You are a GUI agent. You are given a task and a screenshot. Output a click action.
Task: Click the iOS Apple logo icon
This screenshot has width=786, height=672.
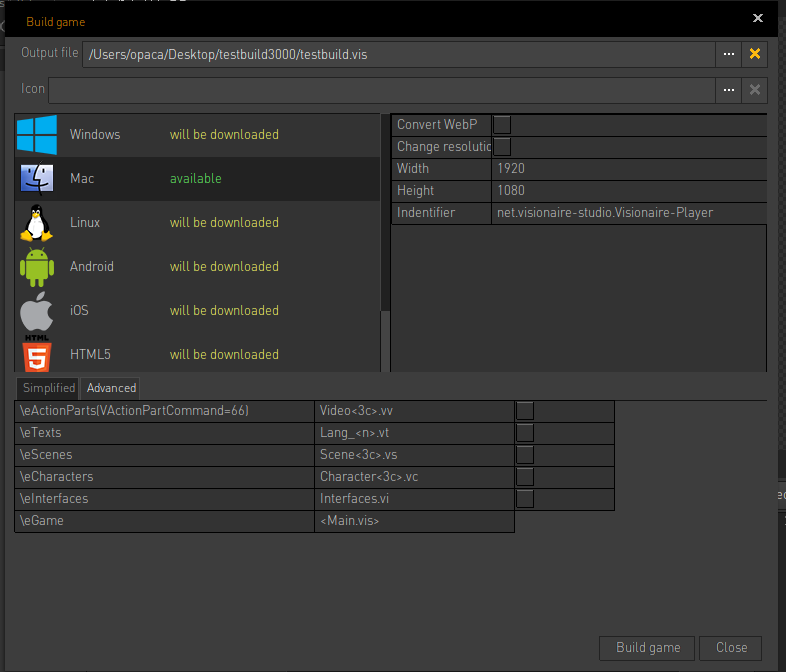[37, 311]
